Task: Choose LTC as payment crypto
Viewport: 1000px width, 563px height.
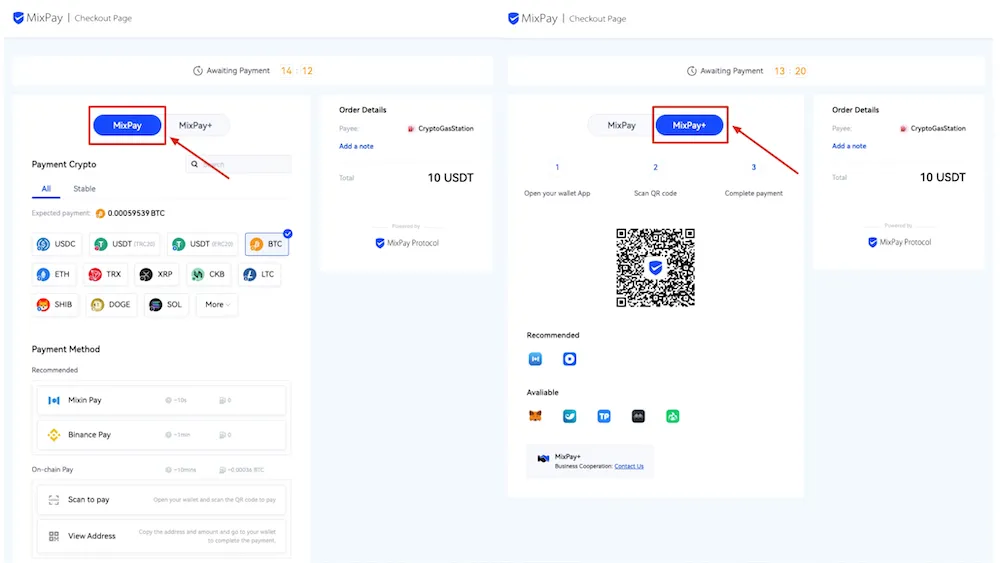Action: click(x=259, y=274)
